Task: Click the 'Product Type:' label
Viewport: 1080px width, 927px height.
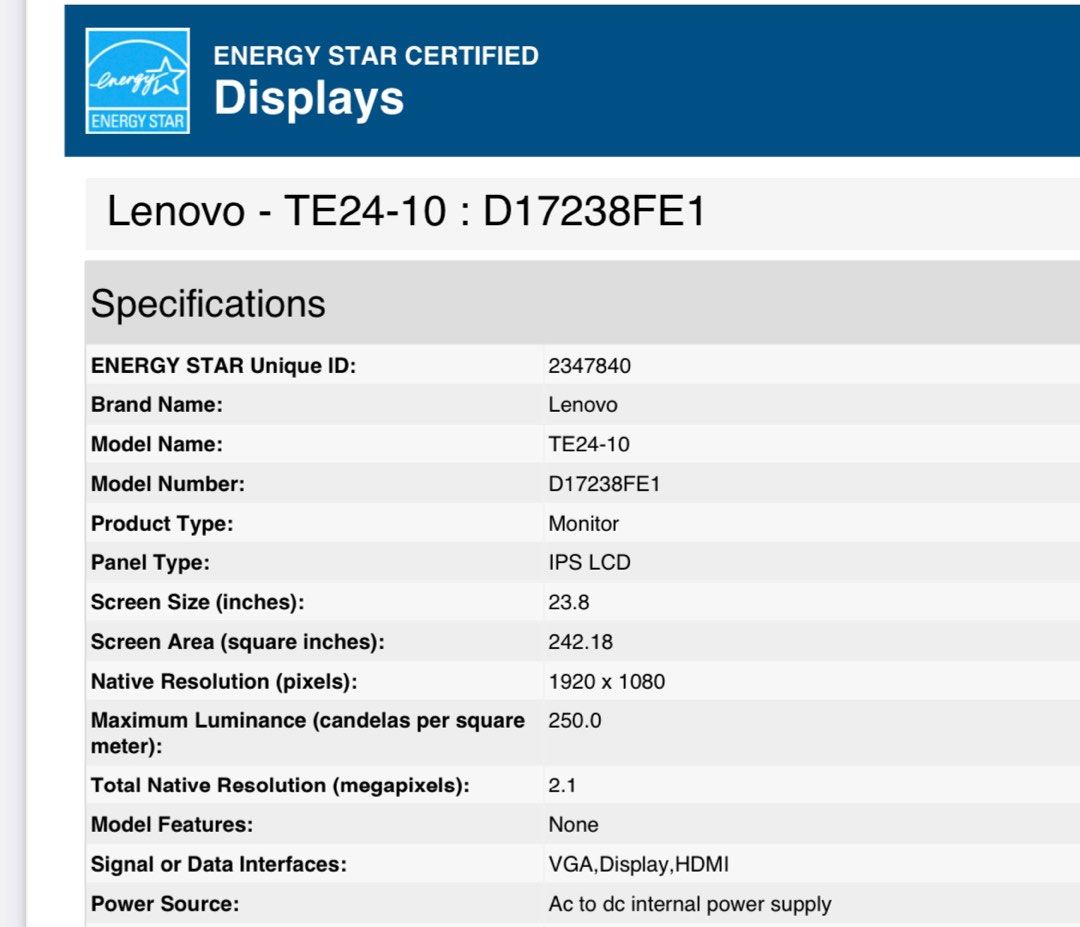Action: coord(162,524)
